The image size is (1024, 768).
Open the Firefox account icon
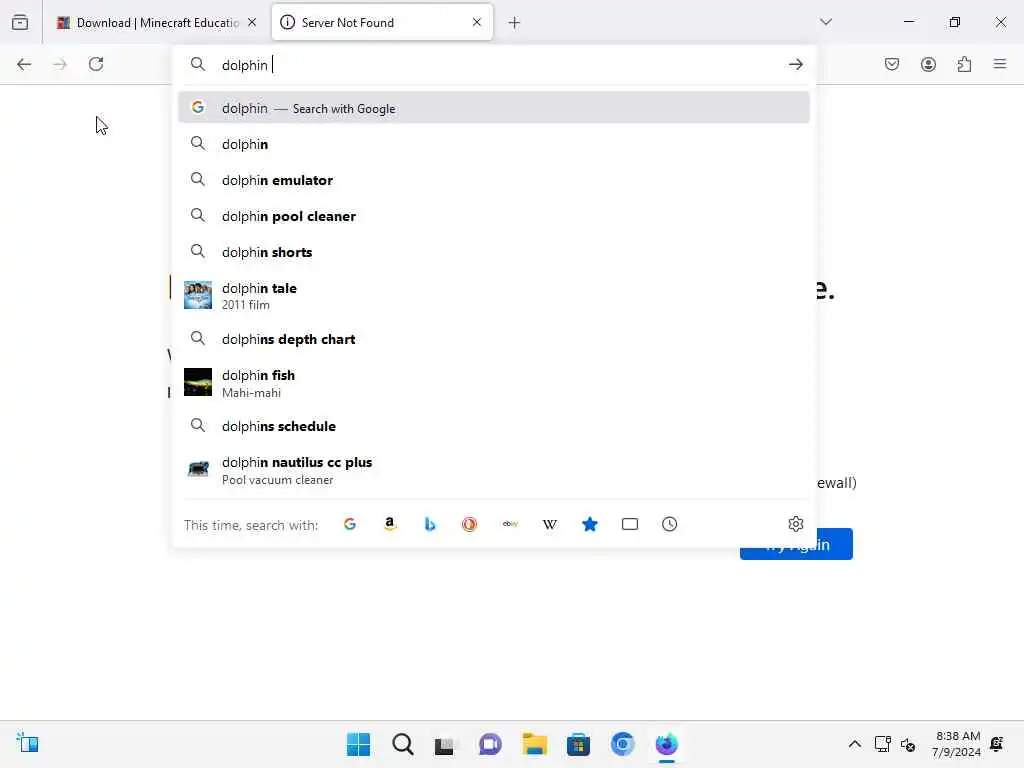(x=928, y=64)
